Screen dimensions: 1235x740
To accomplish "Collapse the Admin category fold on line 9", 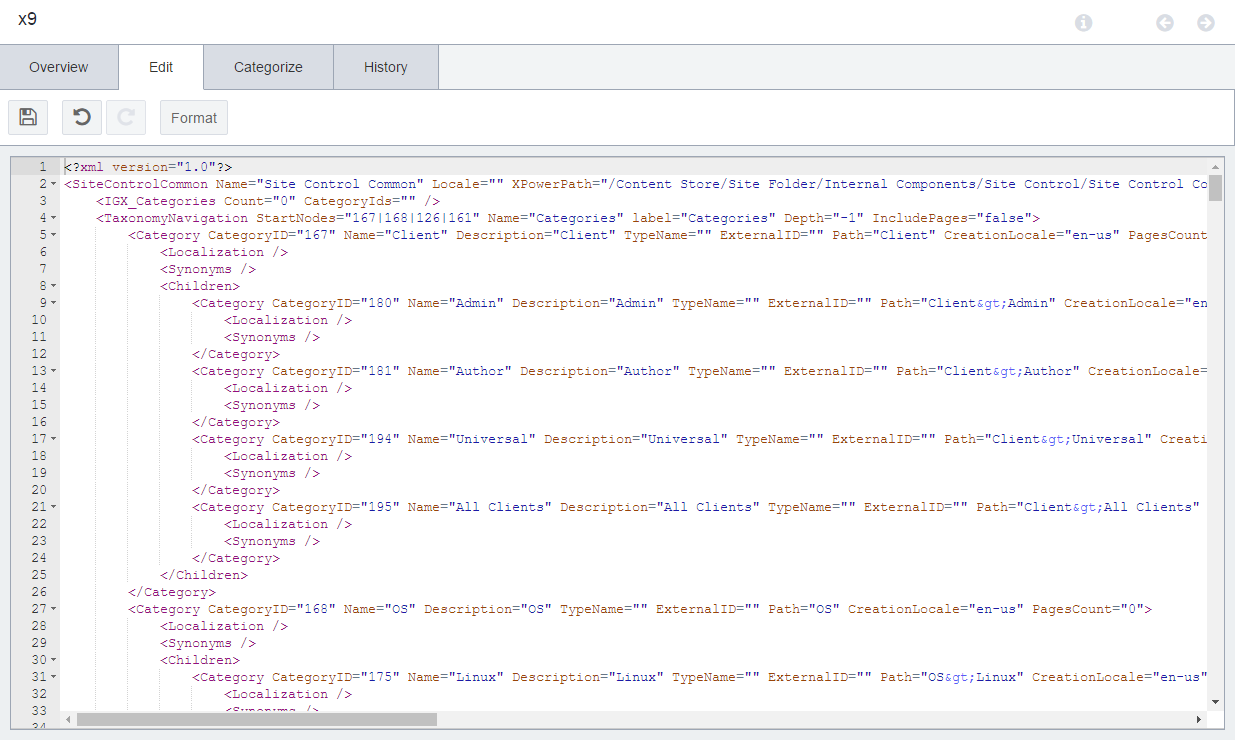I will click(53, 303).
